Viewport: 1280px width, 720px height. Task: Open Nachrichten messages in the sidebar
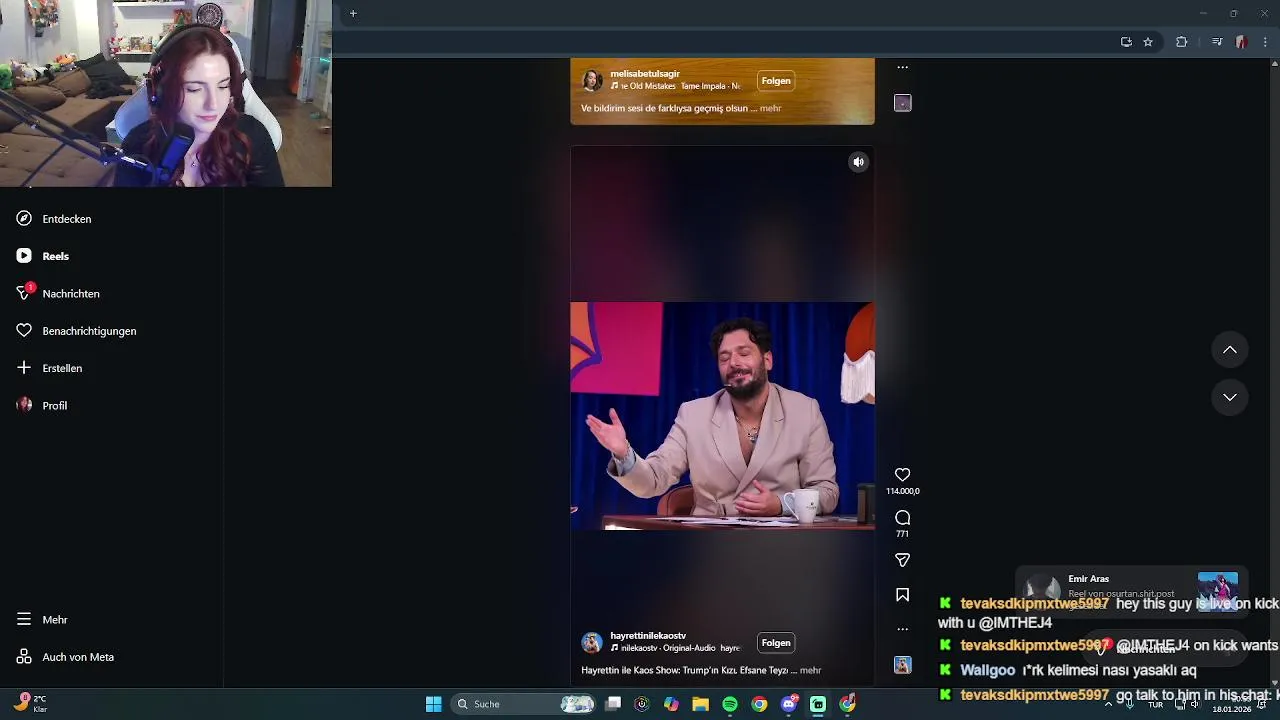point(70,294)
